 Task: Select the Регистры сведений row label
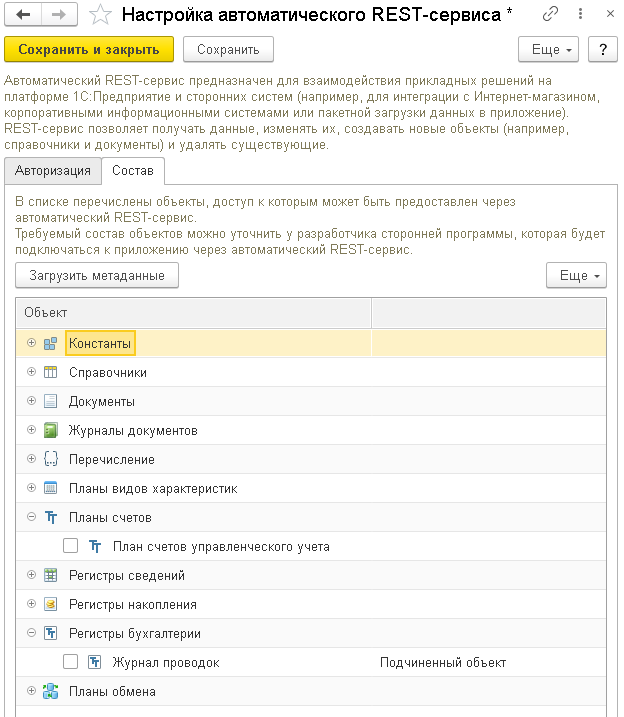coord(127,575)
